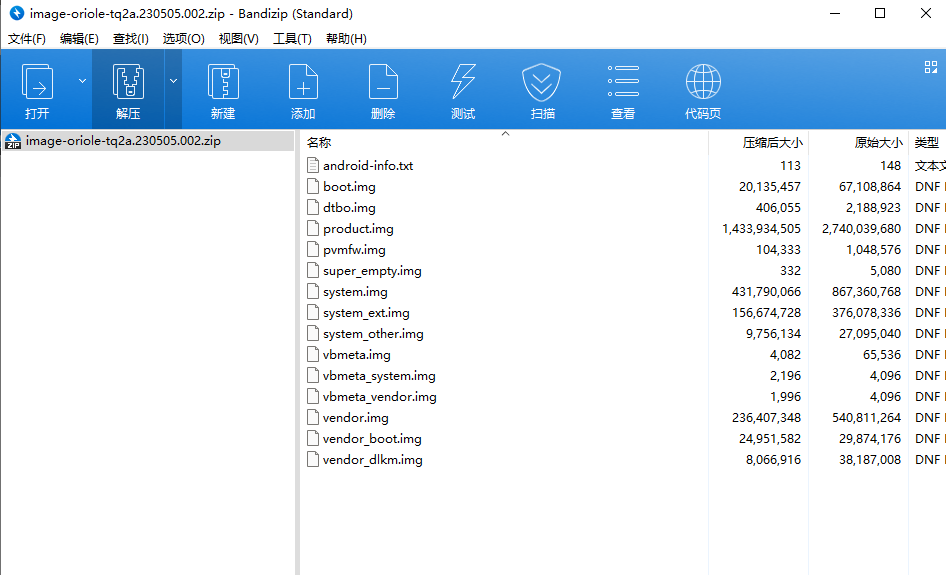Click original size 1,048,576
The width and height of the screenshot is (946, 575).
point(874,249)
